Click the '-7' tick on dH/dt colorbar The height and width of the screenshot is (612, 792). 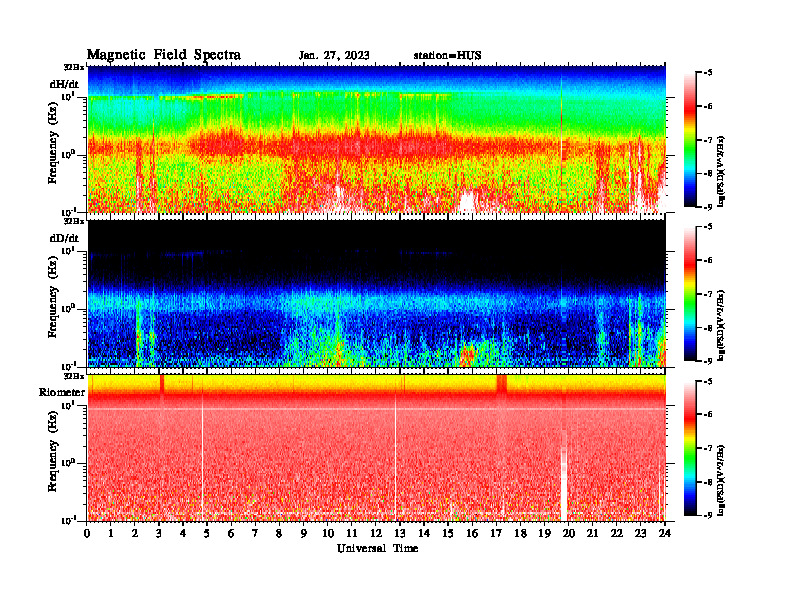click(x=708, y=140)
